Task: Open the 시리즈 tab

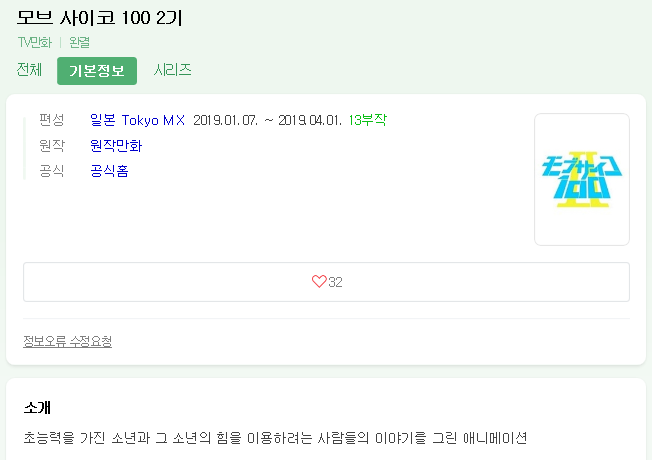Action: click(x=172, y=70)
